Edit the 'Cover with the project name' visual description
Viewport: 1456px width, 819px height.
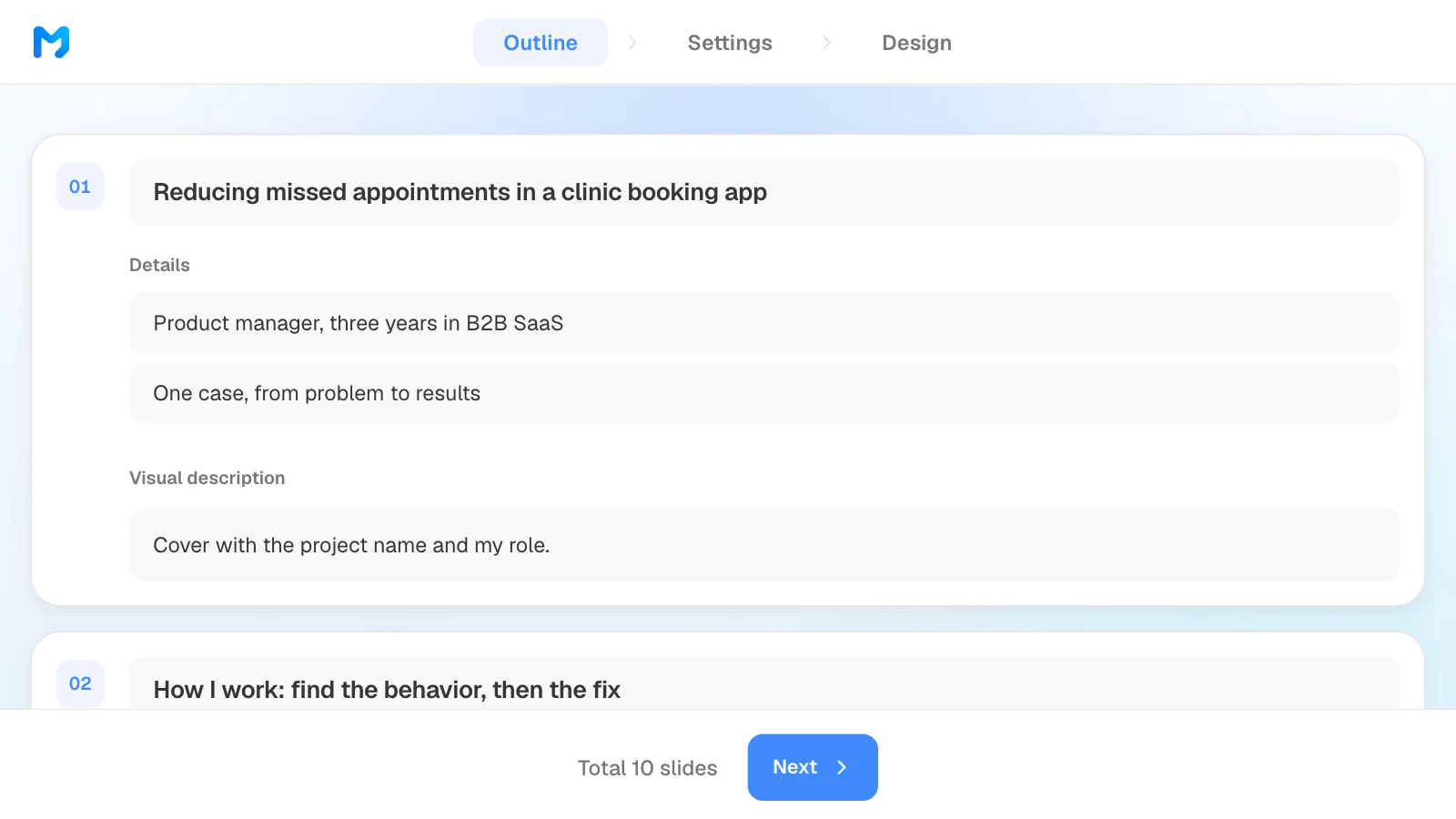point(764,544)
